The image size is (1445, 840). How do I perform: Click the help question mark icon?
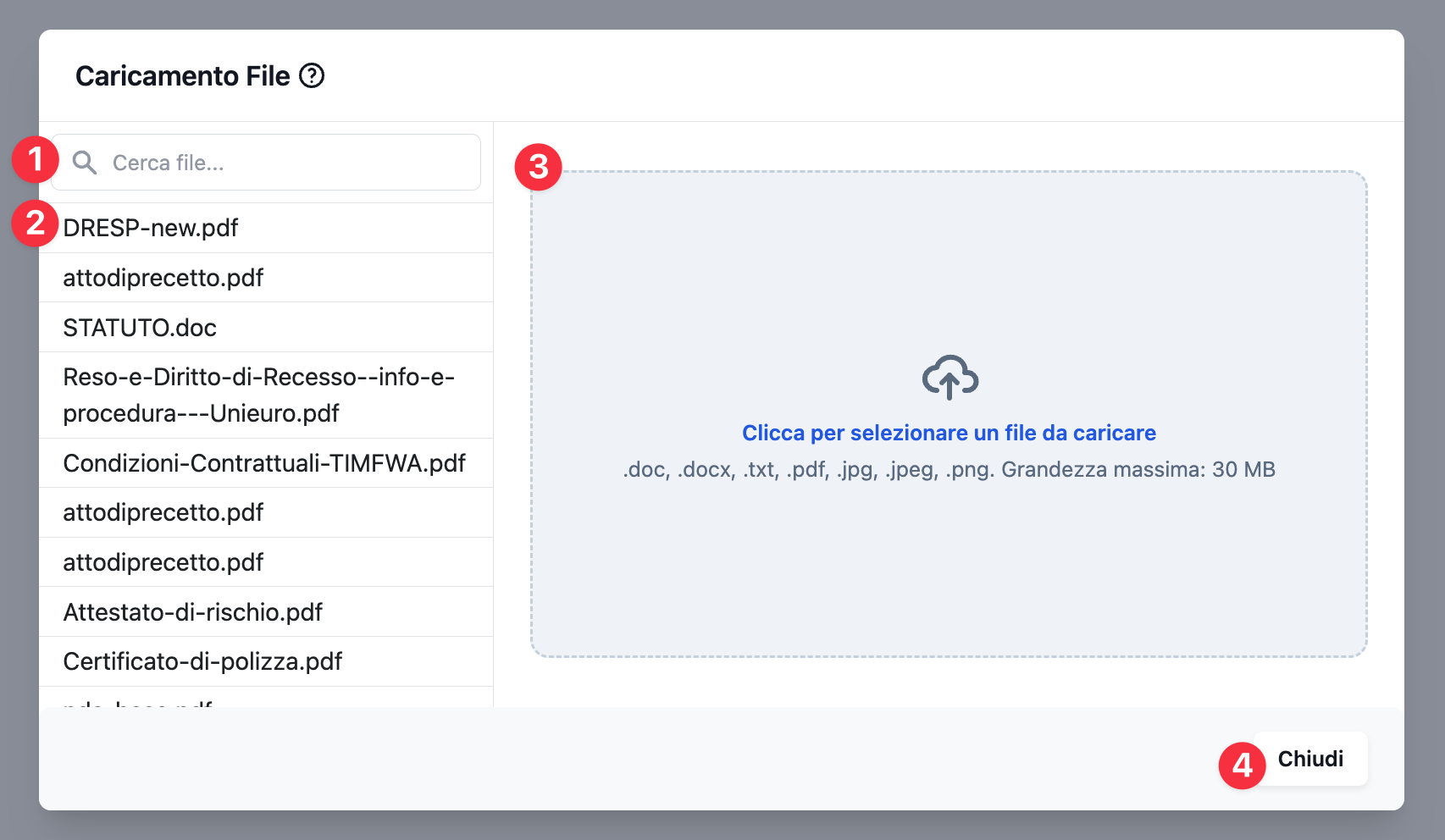pos(312,76)
